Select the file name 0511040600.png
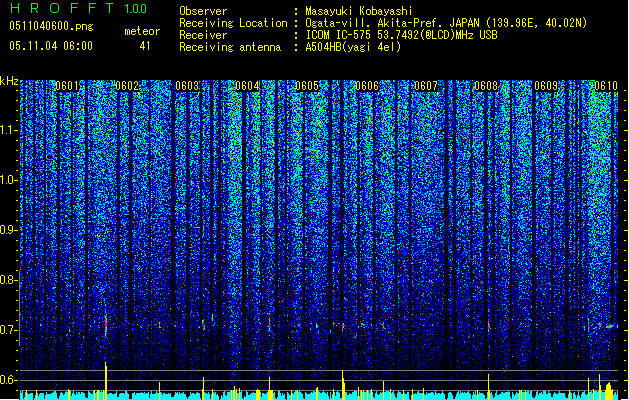Image resolution: width=629 pixels, height=400 pixels. pos(51,27)
